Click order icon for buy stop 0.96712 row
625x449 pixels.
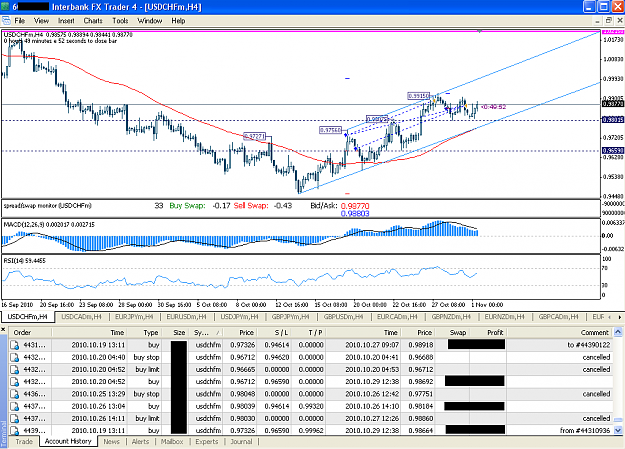click(15, 357)
